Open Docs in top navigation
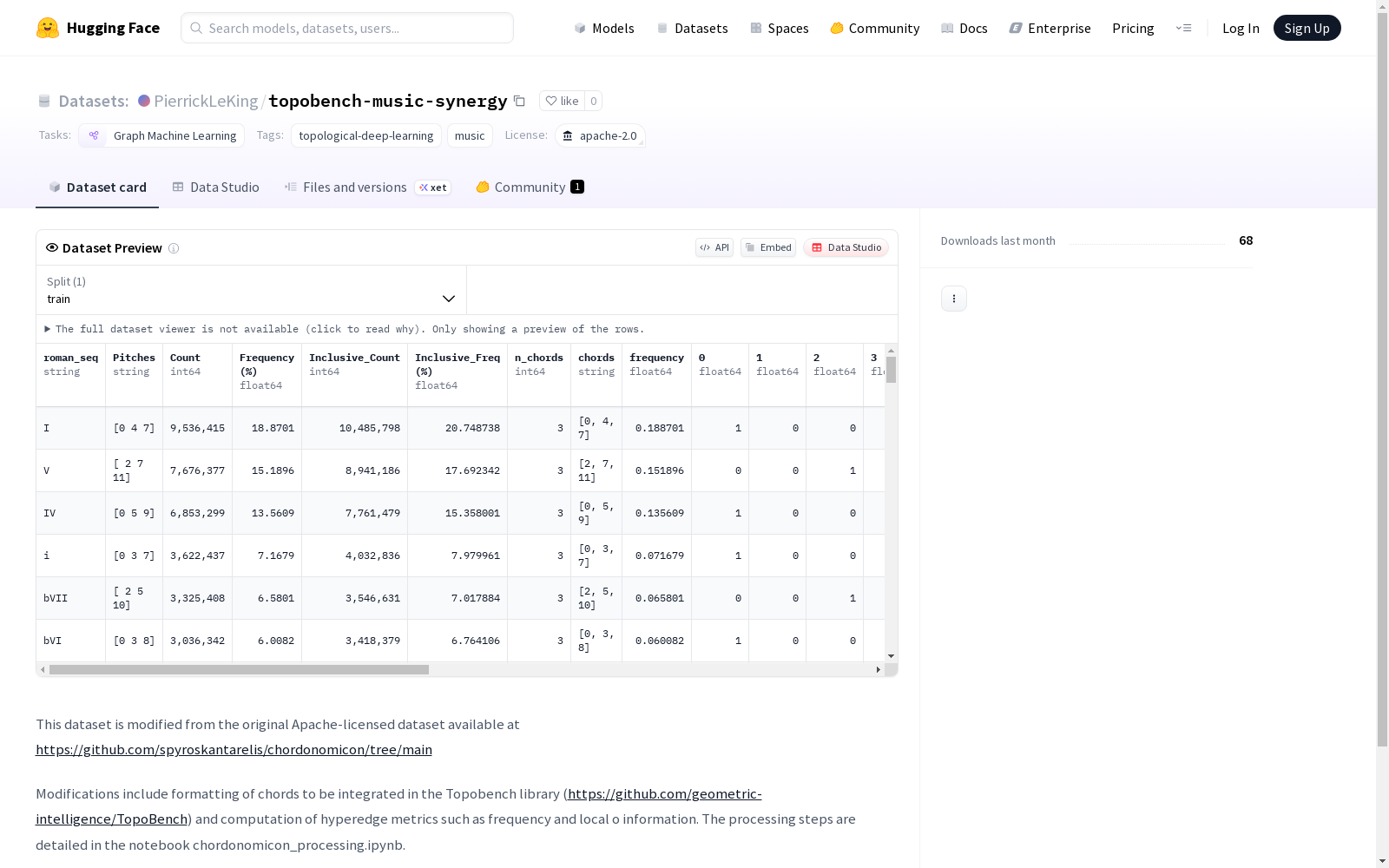Image resolution: width=1389 pixels, height=868 pixels. pos(964,28)
